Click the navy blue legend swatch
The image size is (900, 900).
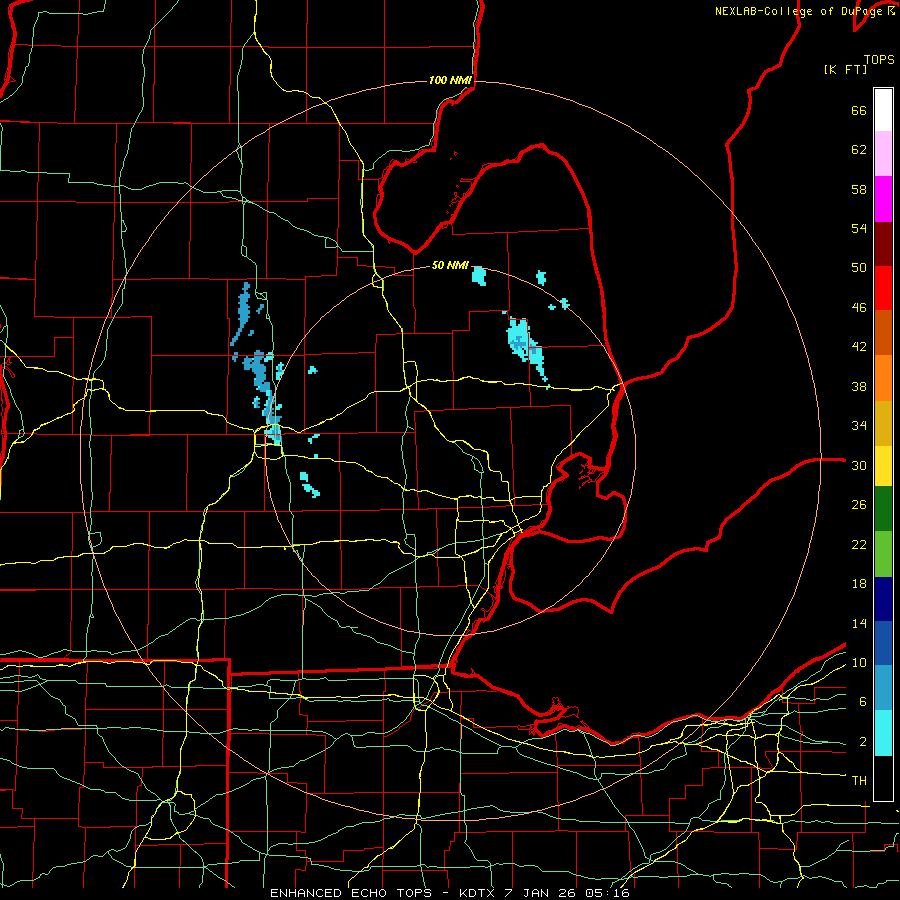883,599
